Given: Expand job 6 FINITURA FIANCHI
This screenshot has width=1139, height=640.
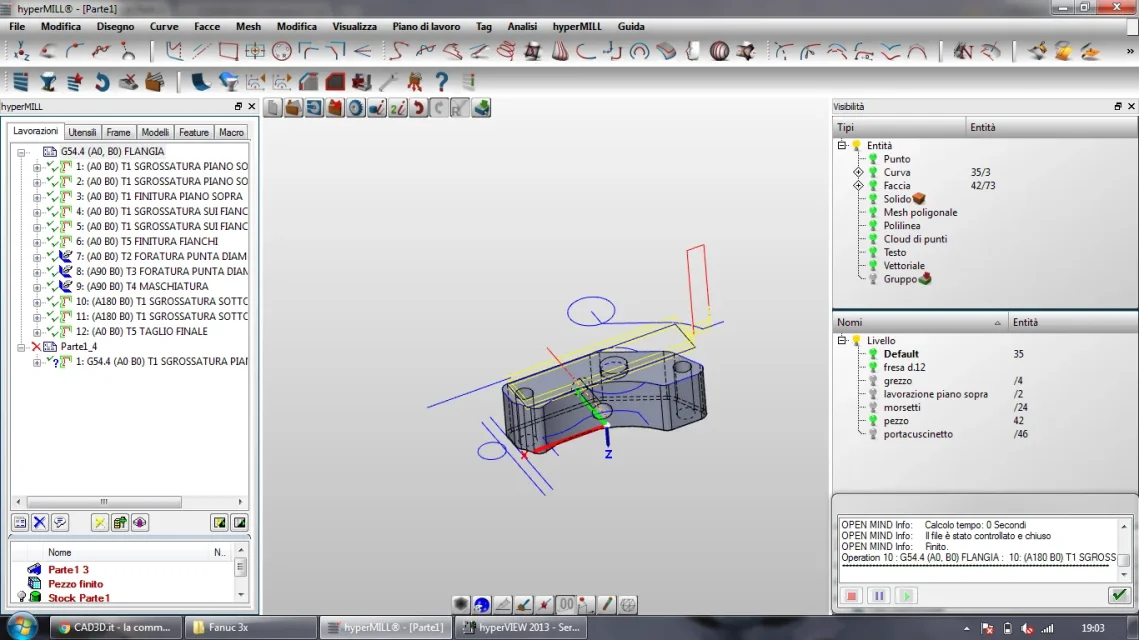Looking at the screenshot, I should tap(36, 242).
